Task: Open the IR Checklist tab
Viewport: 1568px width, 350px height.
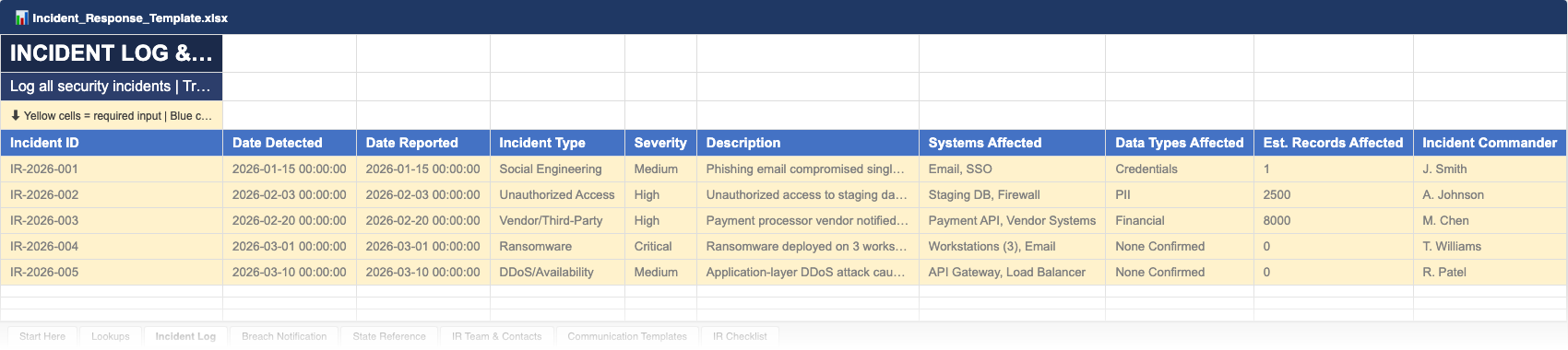Action: (x=740, y=336)
